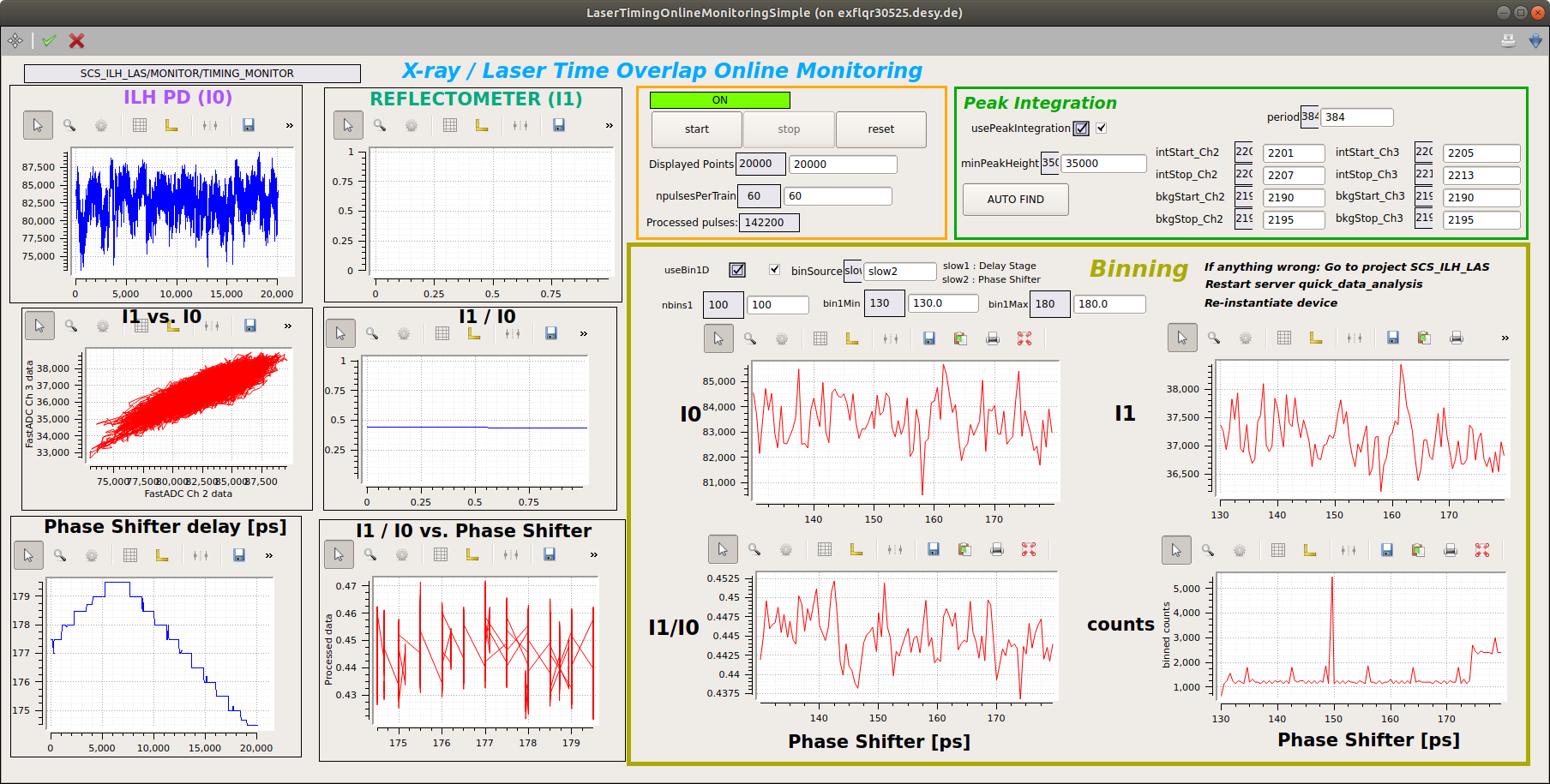
Task: Click the boxed useBin1D status checkbox
Action: tap(737, 270)
